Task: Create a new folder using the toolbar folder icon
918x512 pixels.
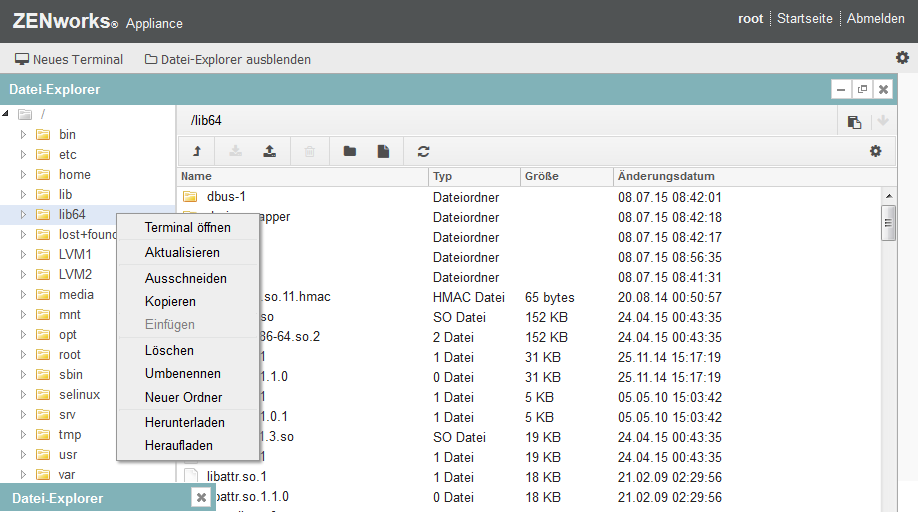Action: (x=349, y=152)
